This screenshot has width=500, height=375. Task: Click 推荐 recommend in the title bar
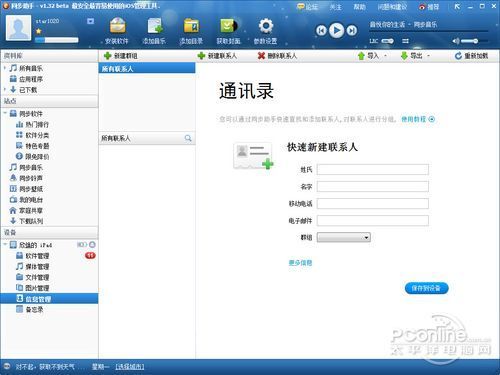click(429, 7)
